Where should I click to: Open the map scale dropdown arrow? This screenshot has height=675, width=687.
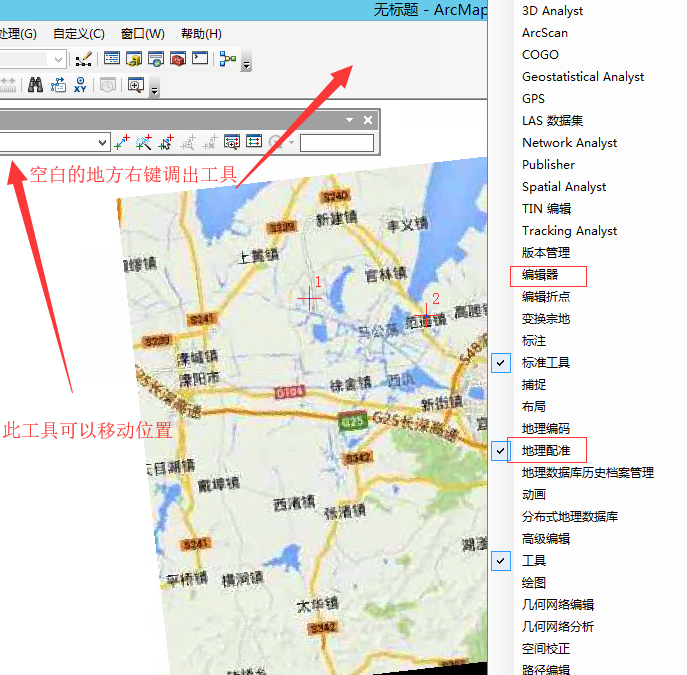pyautogui.click(x=58, y=59)
